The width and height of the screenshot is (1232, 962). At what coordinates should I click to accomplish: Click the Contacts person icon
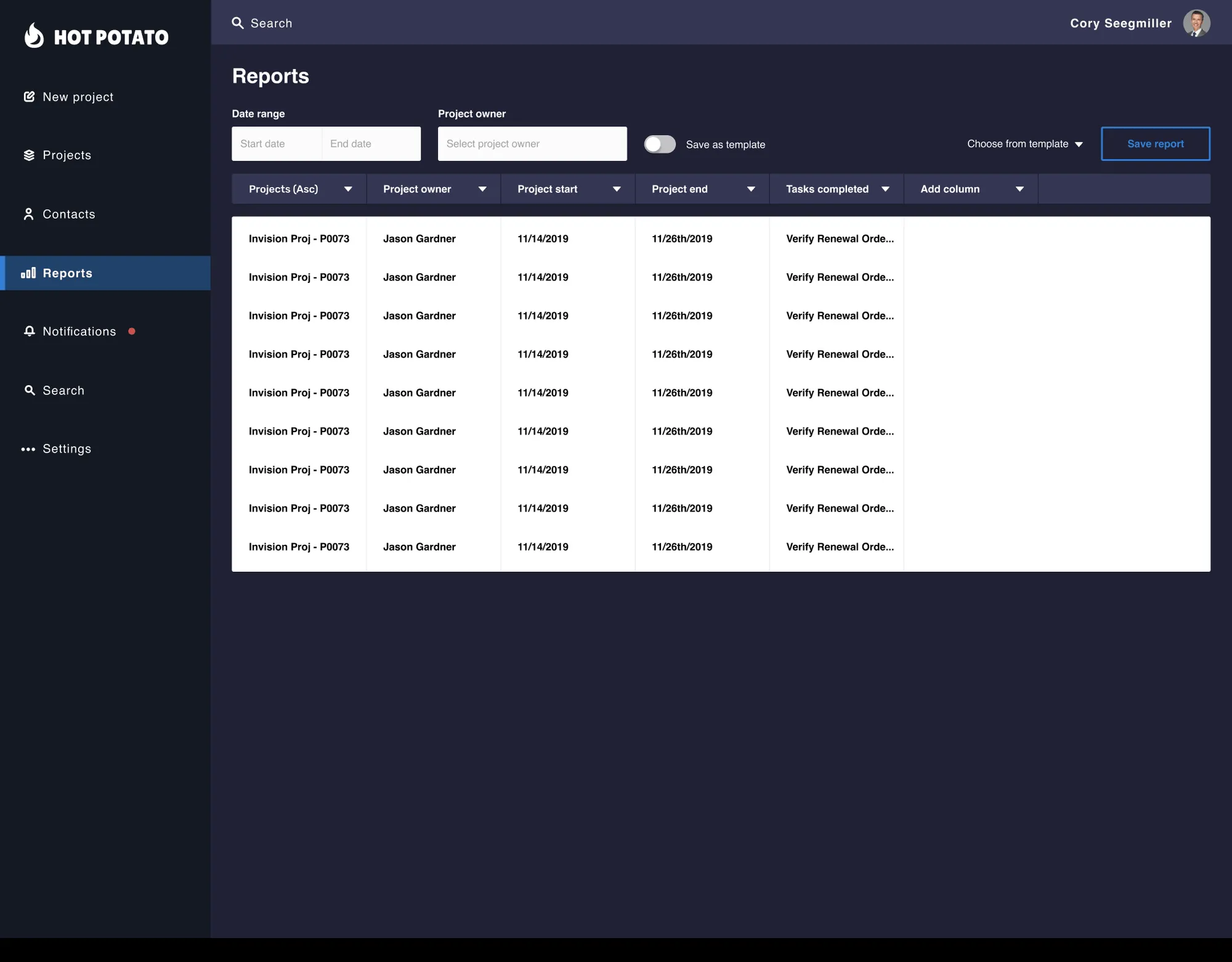(x=28, y=214)
